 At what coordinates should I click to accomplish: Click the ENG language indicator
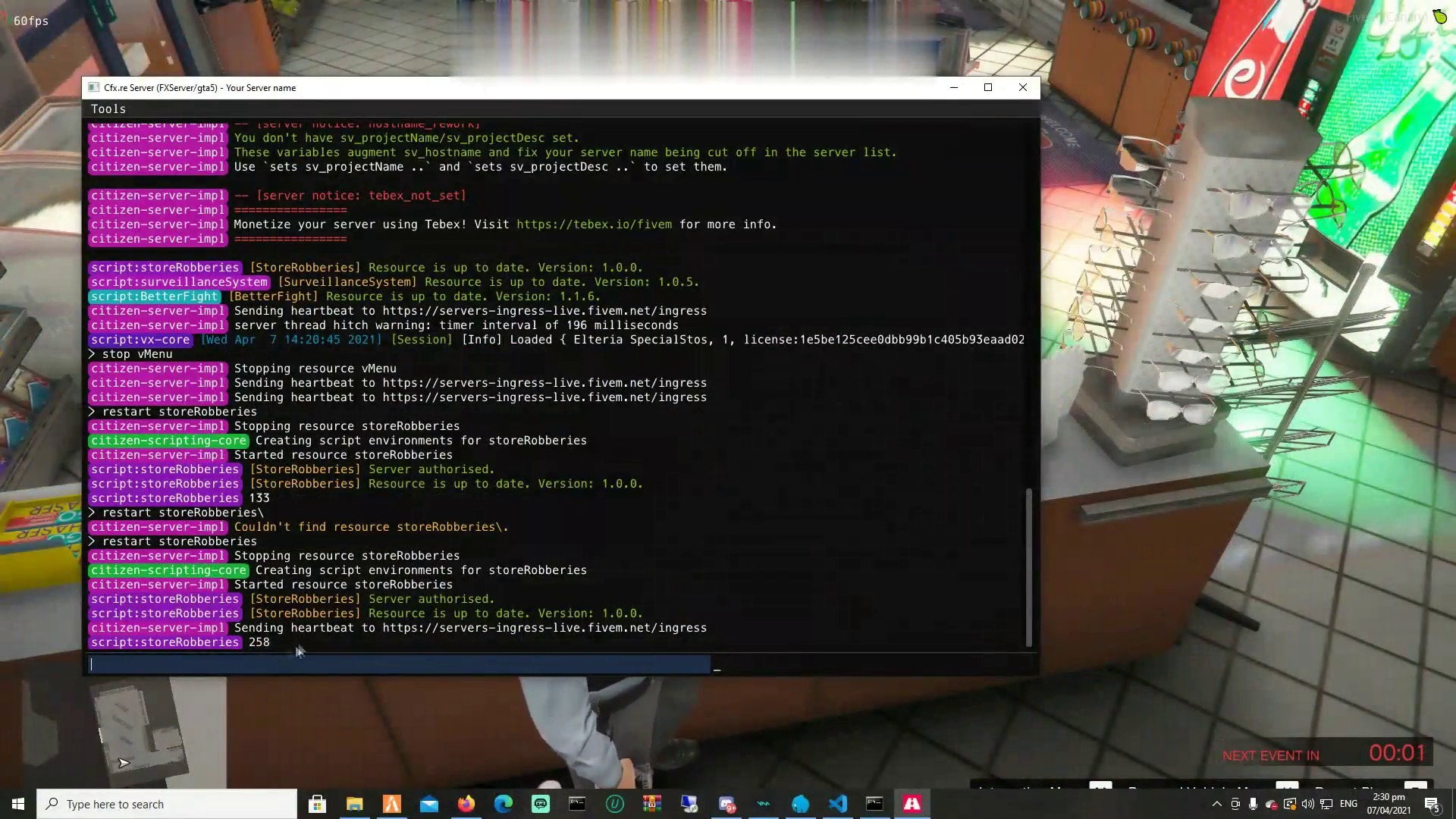pos(1348,804)
